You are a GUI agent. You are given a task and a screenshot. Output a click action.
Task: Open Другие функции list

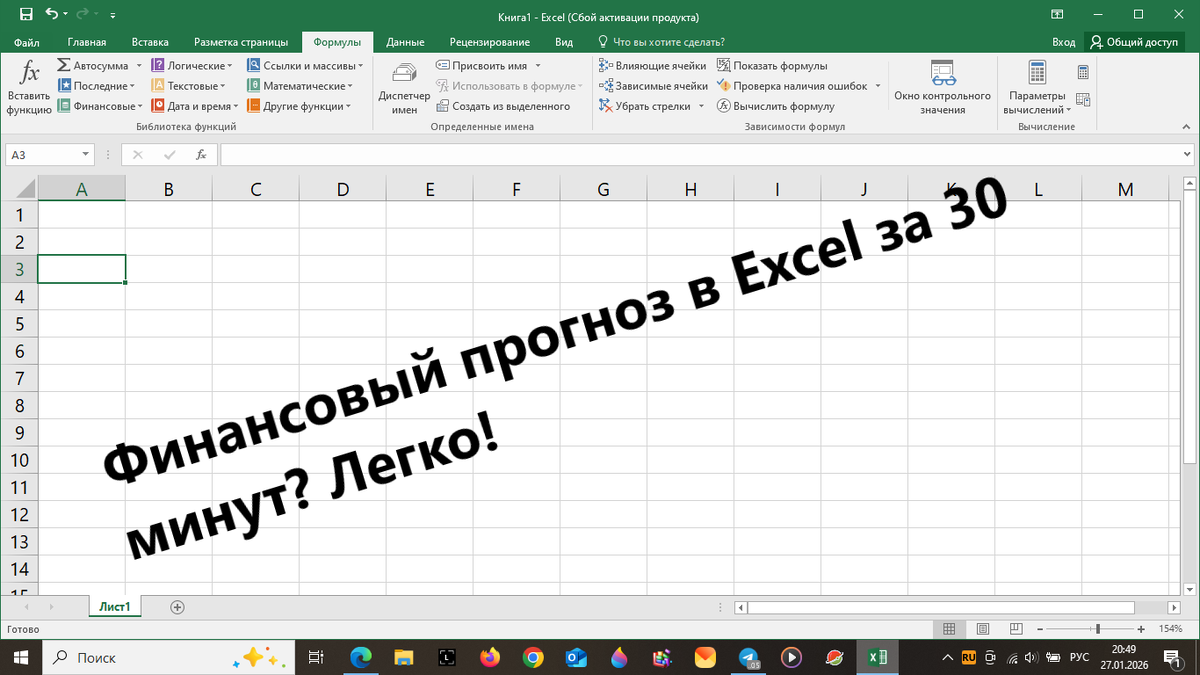[298, 106]
